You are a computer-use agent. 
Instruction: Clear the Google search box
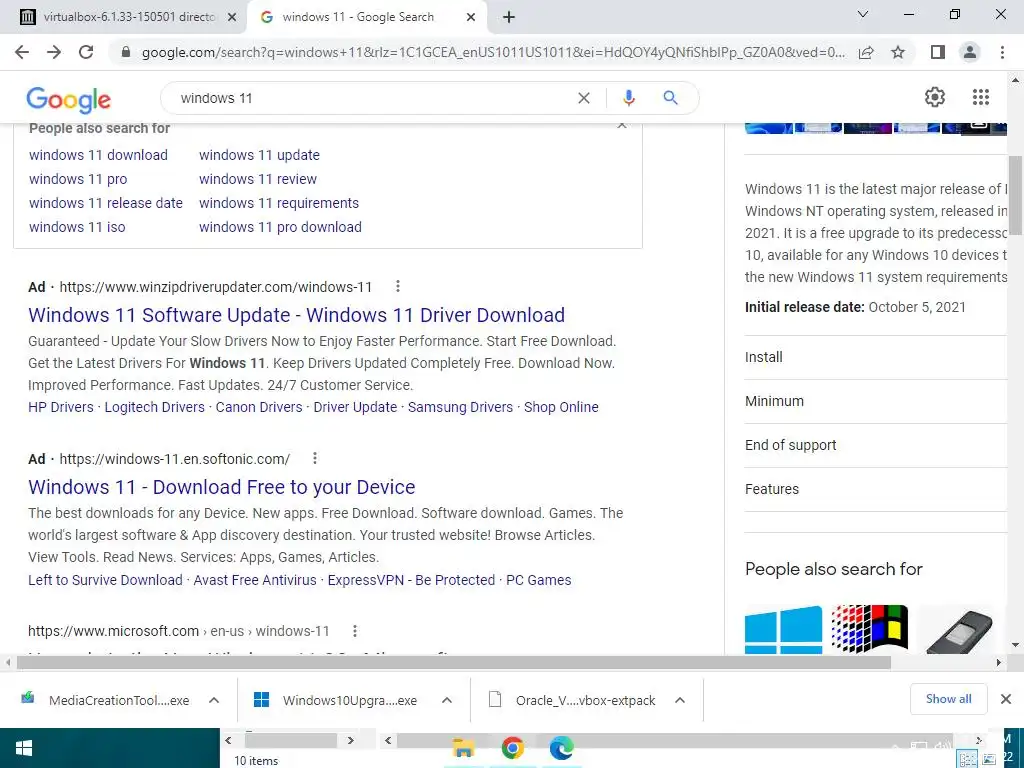tap(584, 98)
